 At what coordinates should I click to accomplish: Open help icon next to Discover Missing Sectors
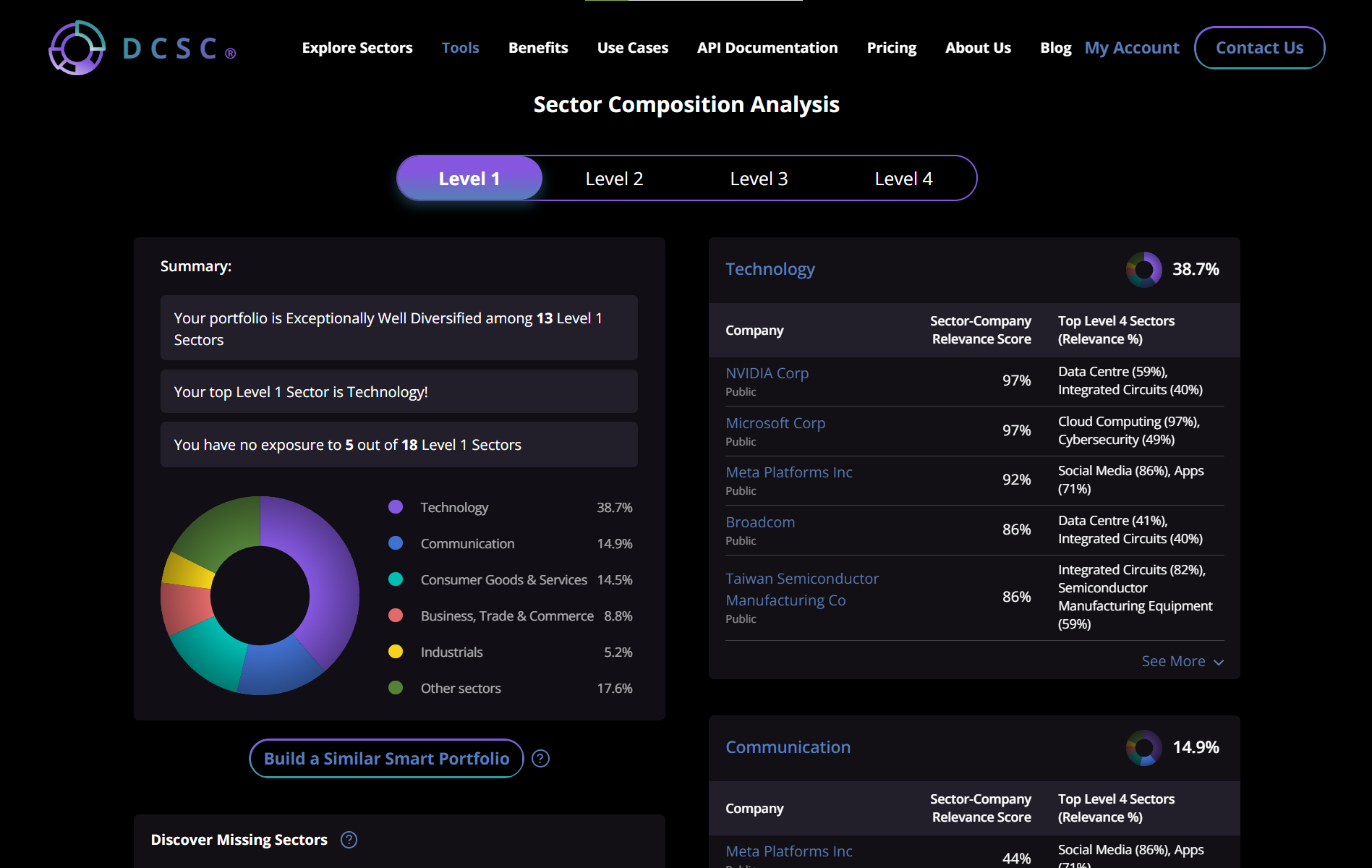pyautogui.click(x=349, y=840)
